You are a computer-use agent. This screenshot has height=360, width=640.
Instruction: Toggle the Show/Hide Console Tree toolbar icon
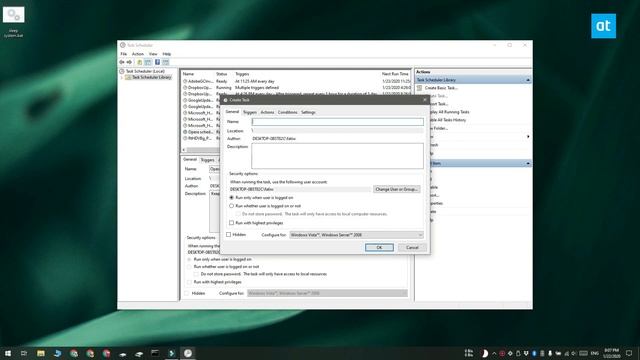point(148,62)
